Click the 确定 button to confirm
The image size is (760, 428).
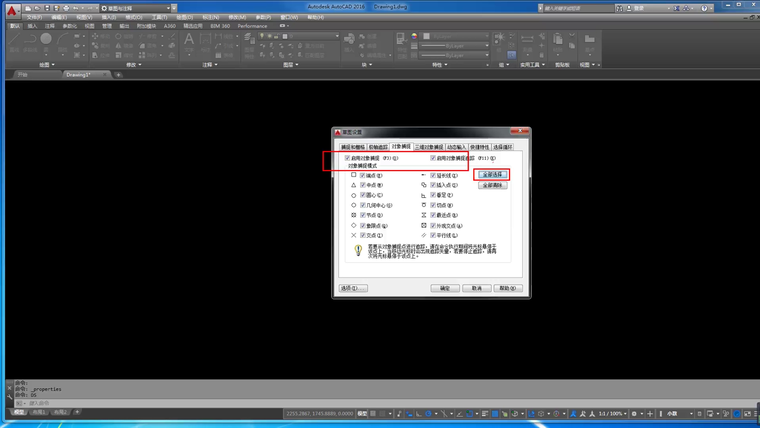point(445,288)
